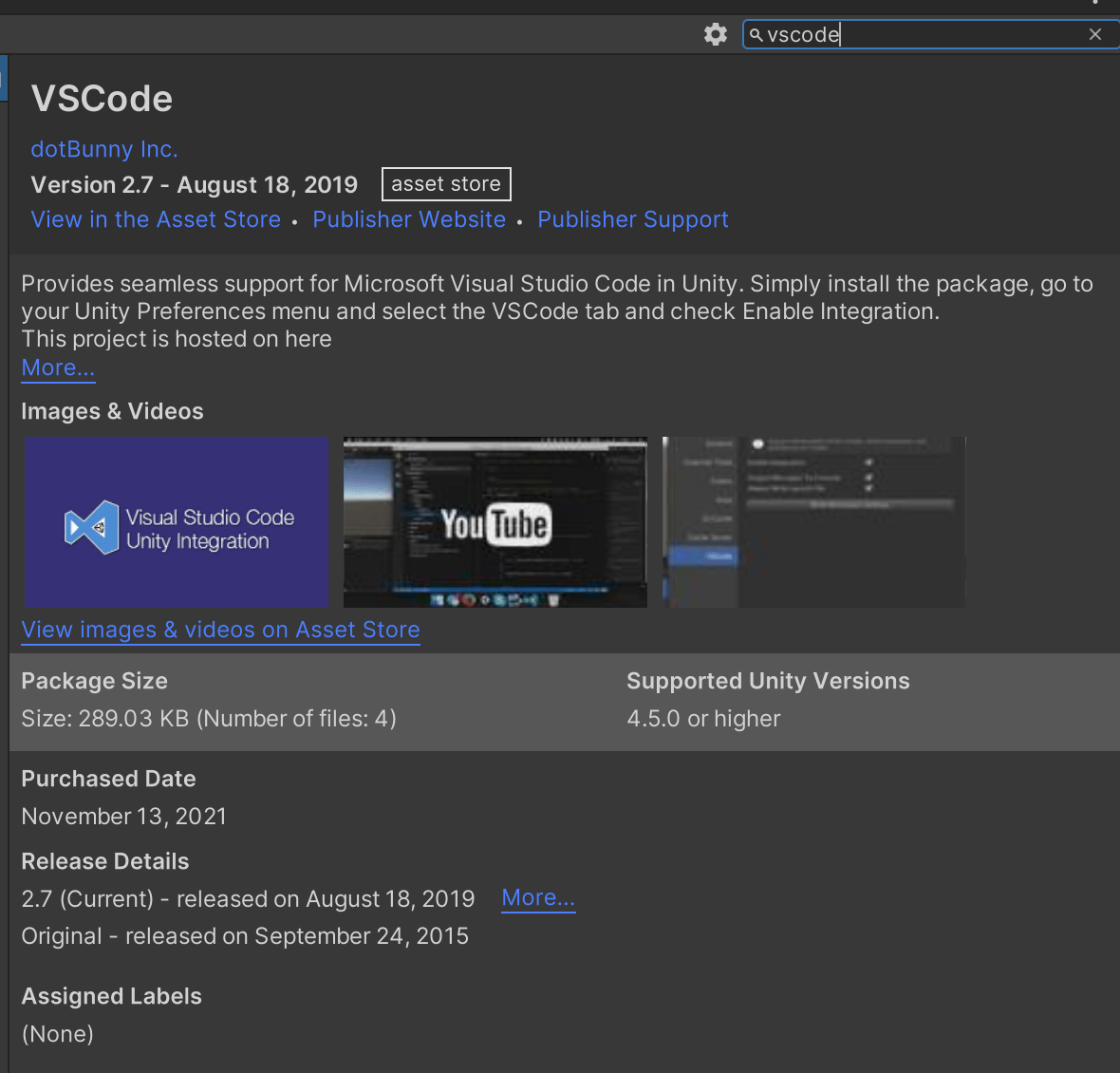Select the Assigned Labels heading
Screen dimensions: 1120x1073
pos(111,997)
